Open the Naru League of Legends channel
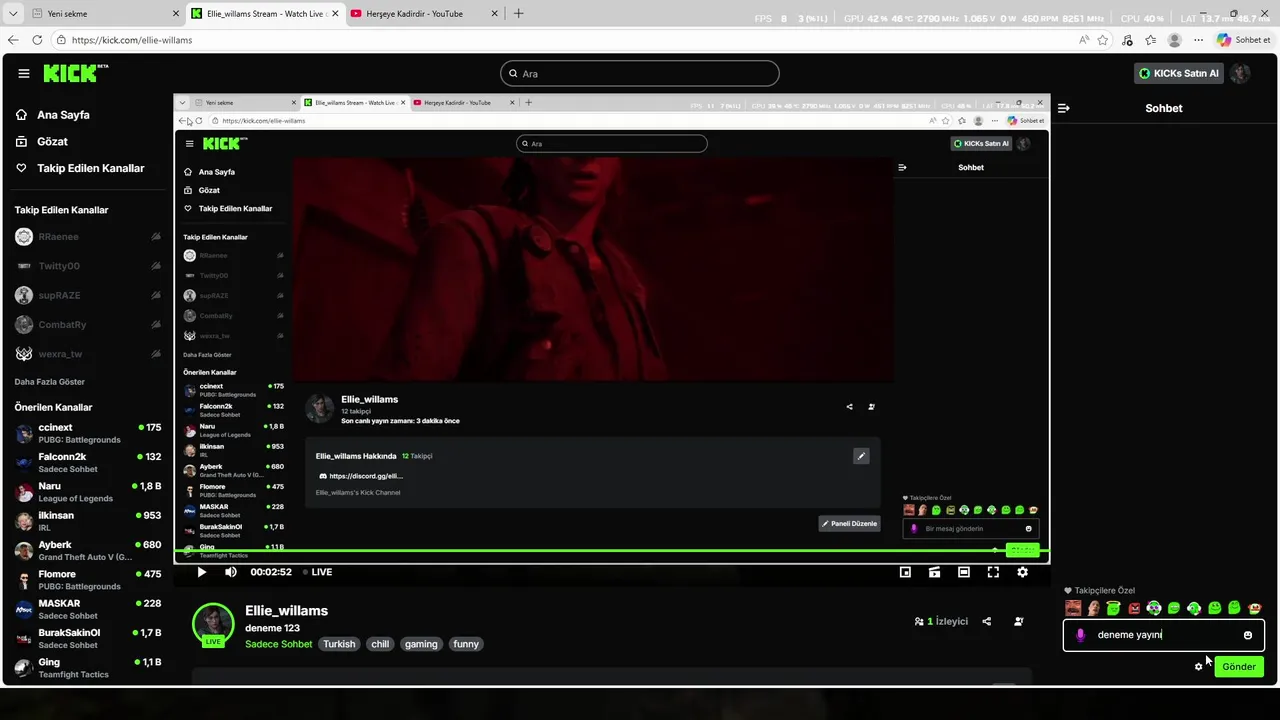The image size is (1280, 720). pos(88,492)
